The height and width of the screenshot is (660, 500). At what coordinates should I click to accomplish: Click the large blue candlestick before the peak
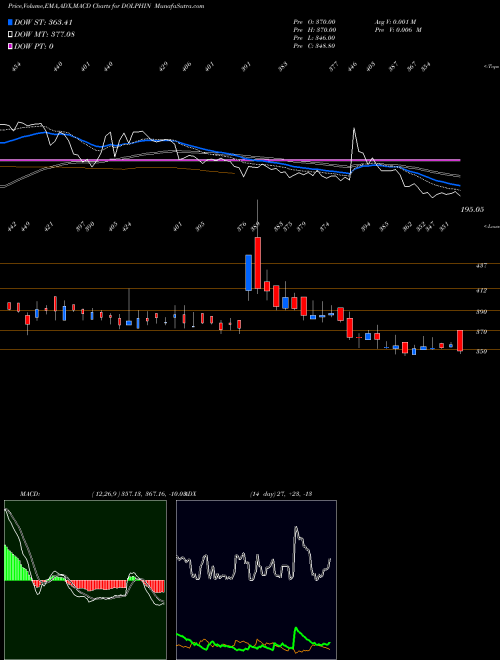[248, 272]
